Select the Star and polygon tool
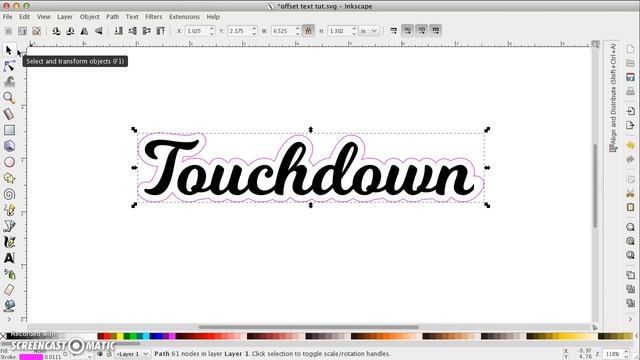Viewport: 640px width, 360px height. click(9, 178)
